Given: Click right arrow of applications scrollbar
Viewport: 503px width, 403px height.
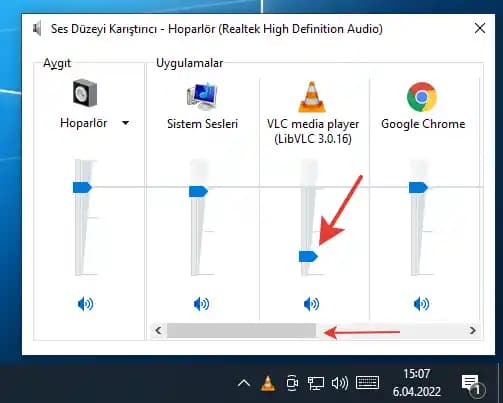Looking at the screenshot, I should (472, 331).
